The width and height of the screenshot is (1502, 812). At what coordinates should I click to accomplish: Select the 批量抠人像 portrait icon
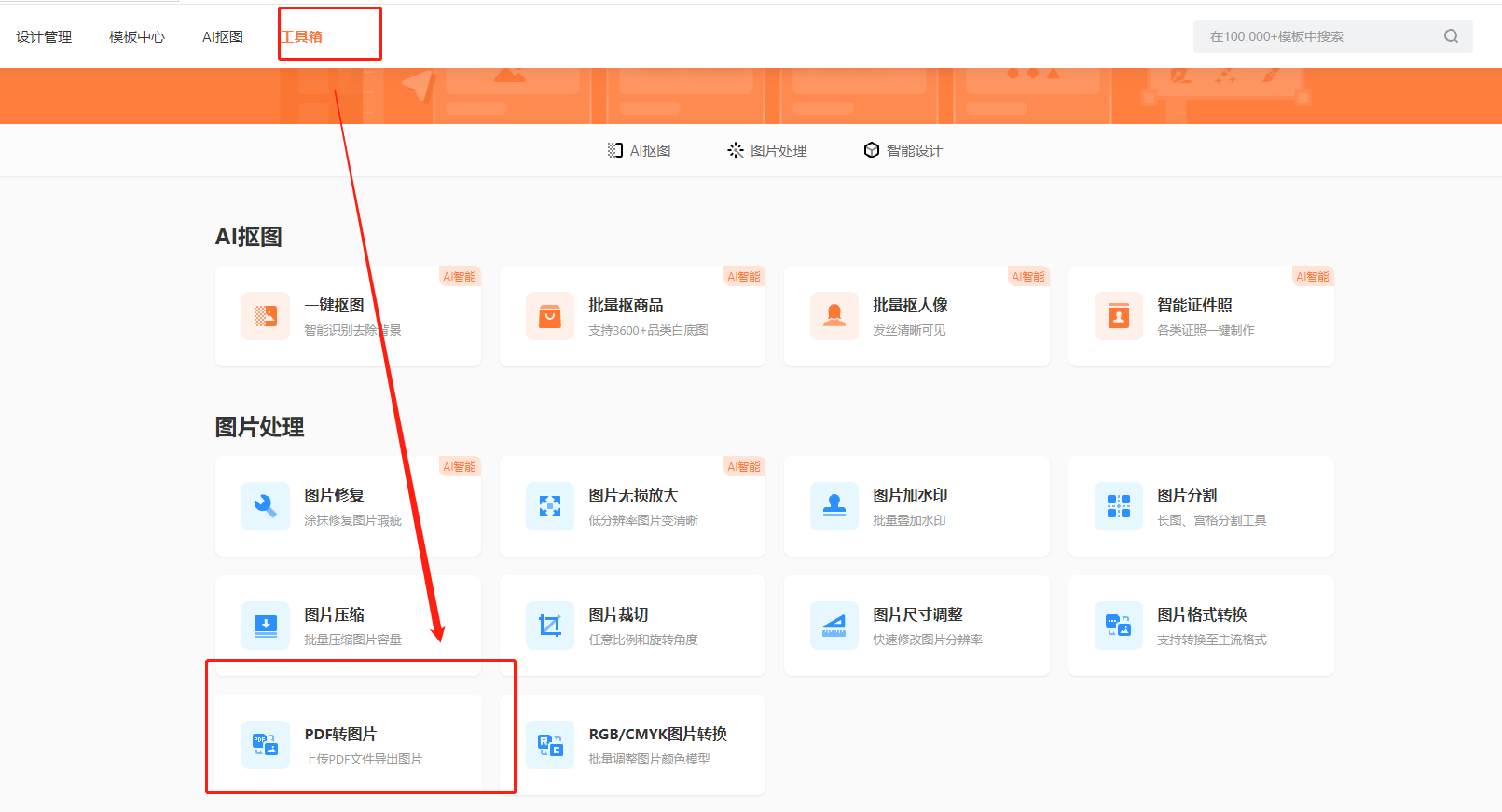pos(834,316)
